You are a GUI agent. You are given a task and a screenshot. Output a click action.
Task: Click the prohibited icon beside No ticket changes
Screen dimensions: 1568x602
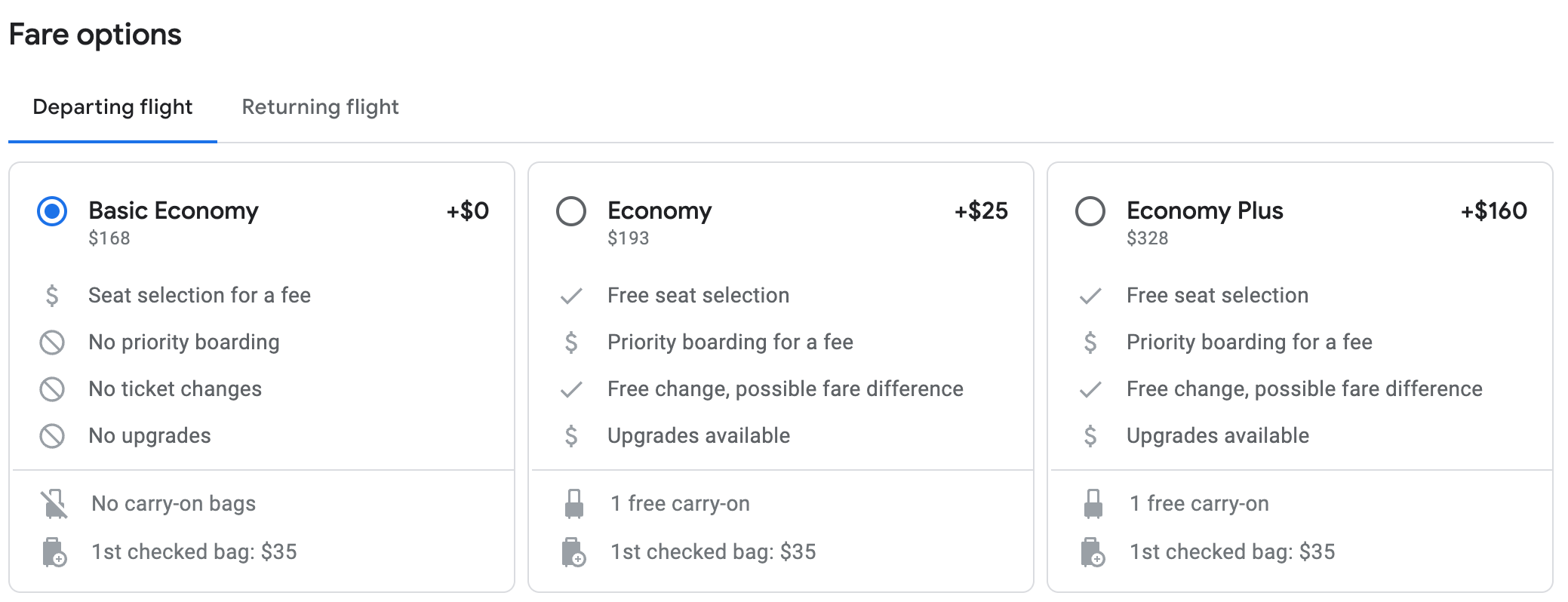[52, 389]
